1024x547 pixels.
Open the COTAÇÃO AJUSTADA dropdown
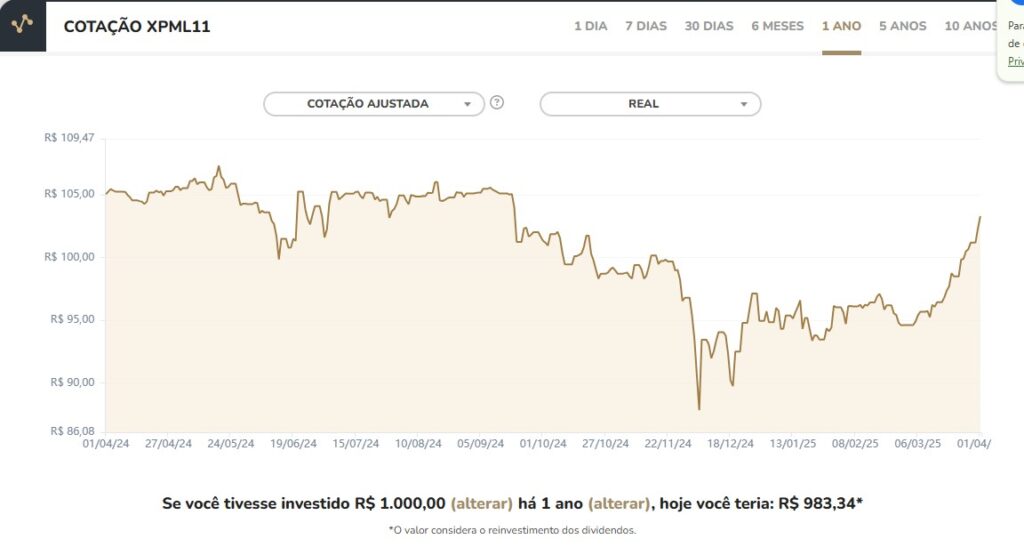374,104
